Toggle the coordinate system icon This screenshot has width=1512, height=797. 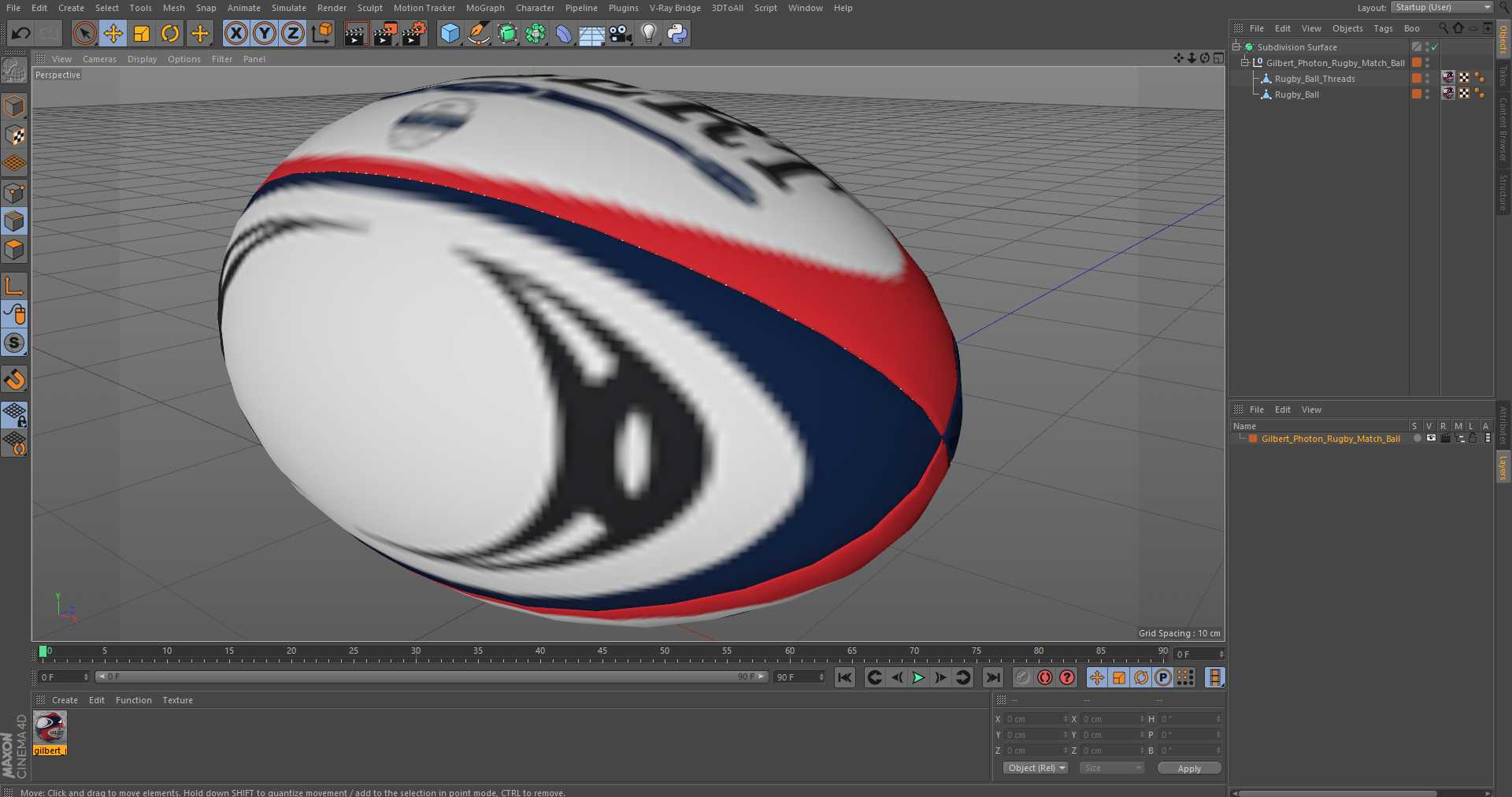pyautogui.click(x=322, y=33)
